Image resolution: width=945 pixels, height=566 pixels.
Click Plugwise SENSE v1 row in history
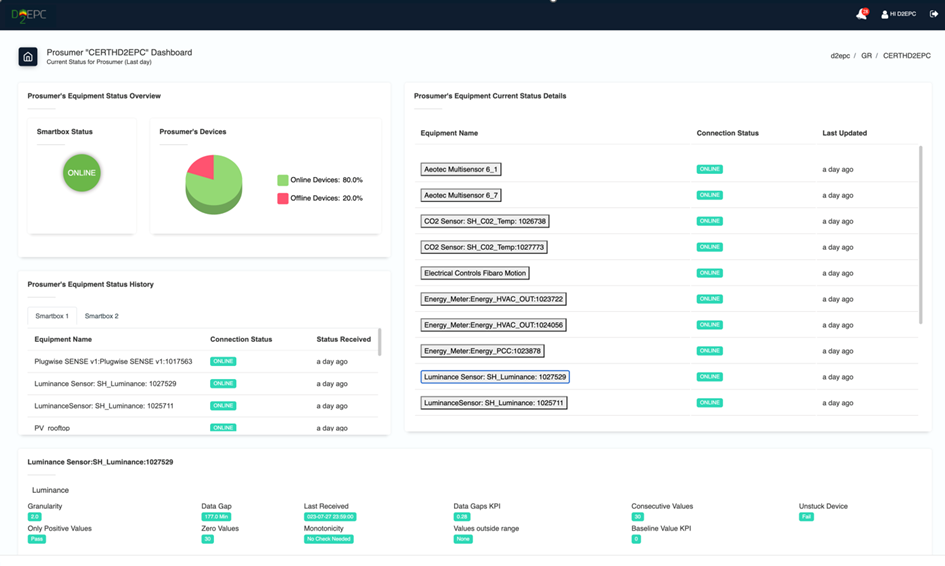(x=203, y=362)
